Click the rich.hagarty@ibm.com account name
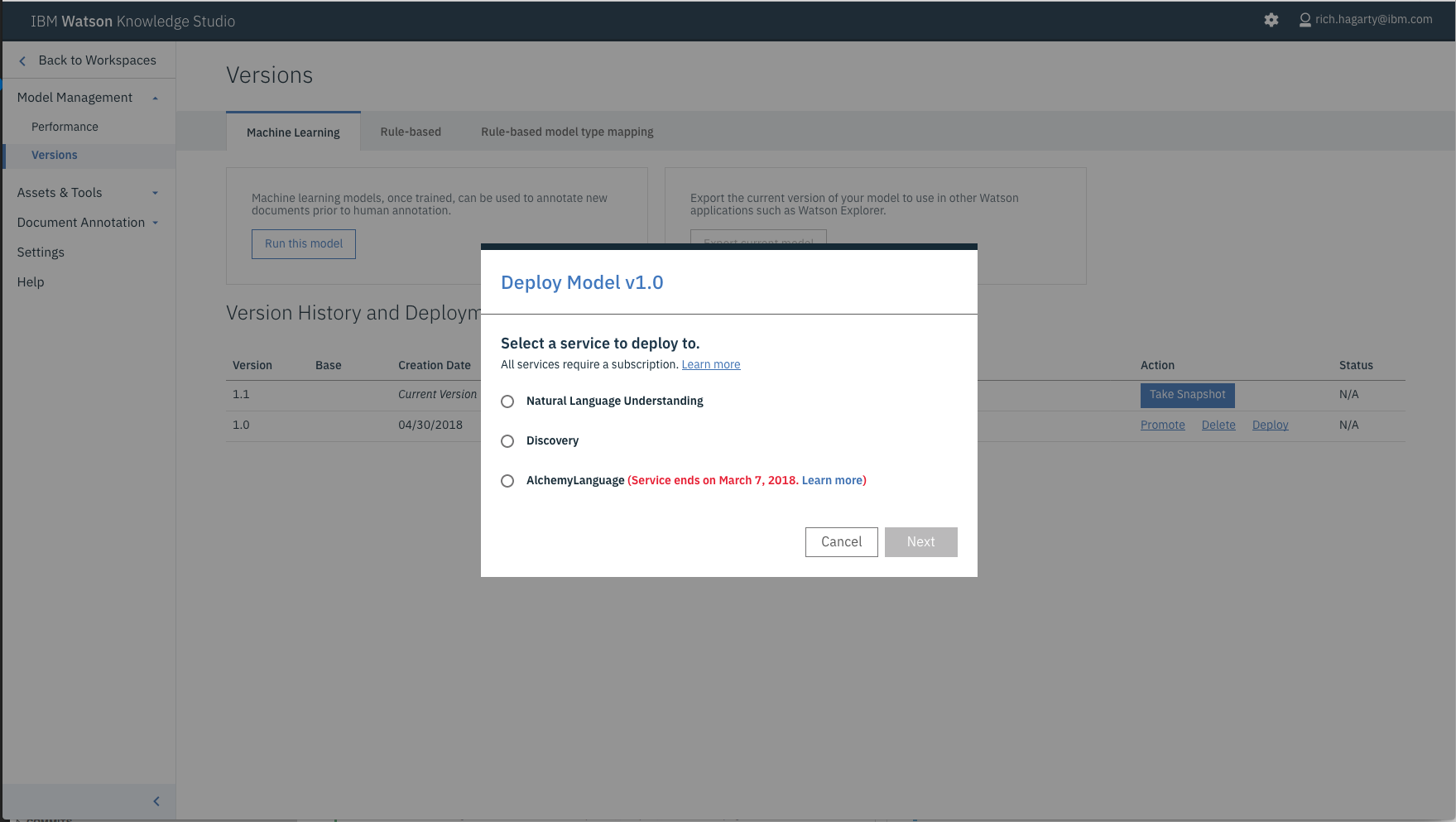The image size is (1456, 822). click(1373, 19)
